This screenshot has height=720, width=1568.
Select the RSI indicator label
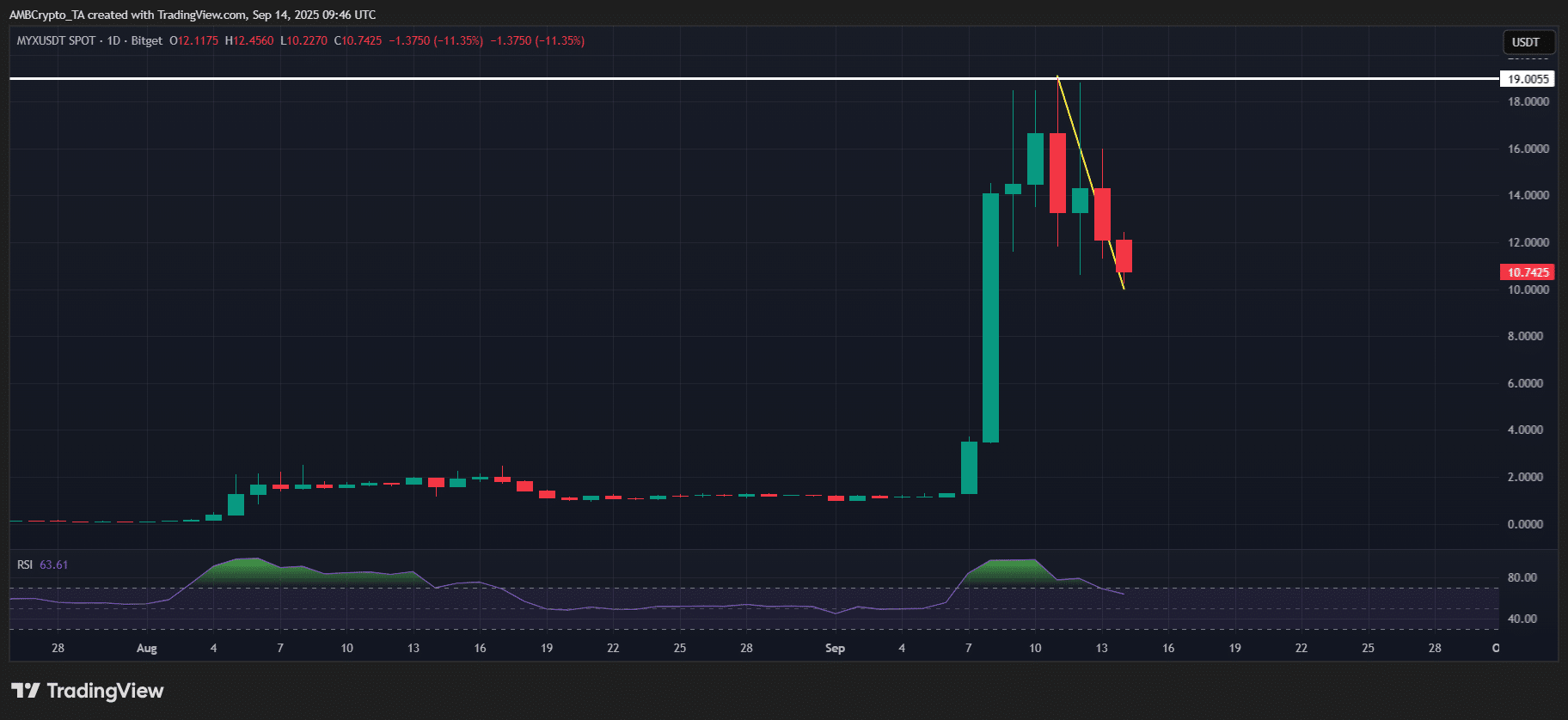pos(25,564)
